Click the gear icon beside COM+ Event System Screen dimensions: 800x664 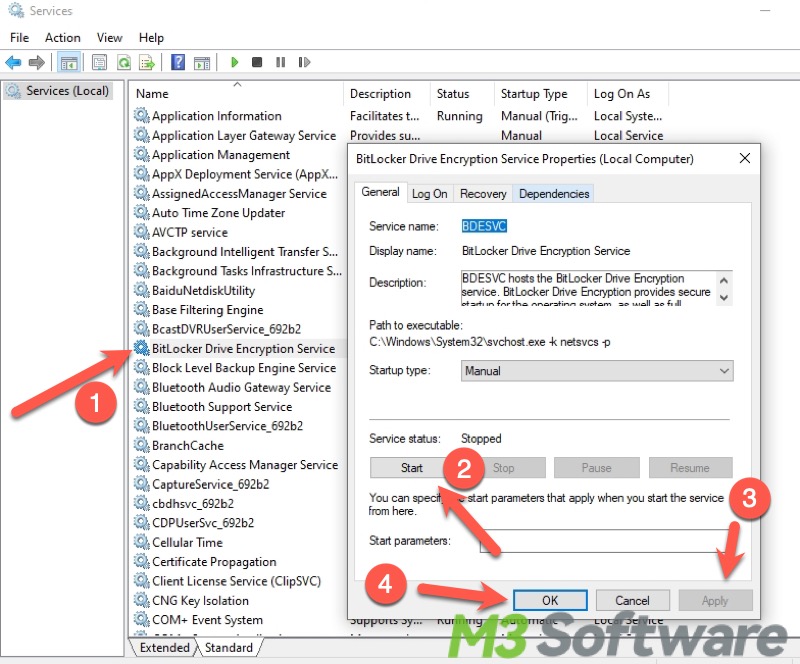[141, 620]
